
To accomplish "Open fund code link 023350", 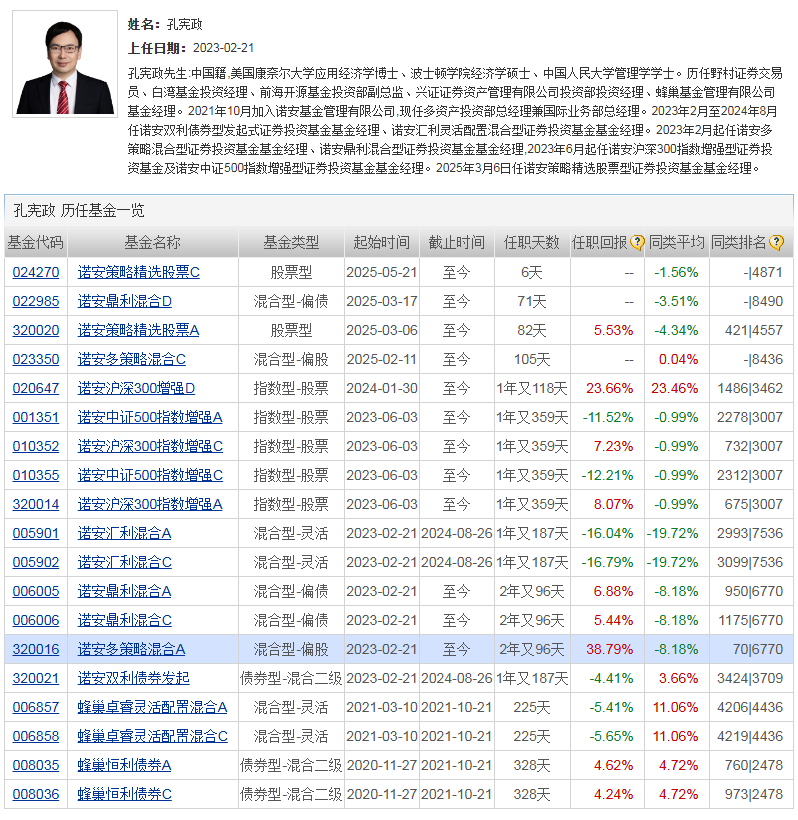I will click(36, 360).
